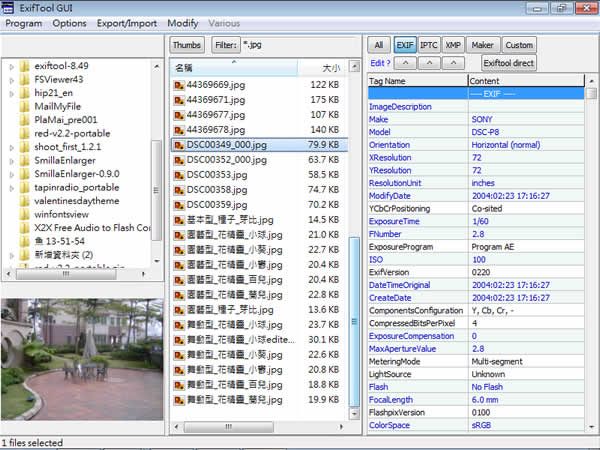The image size is (600, 450).
Task: Click file icon of 44369678.jpg
Action: point(179,130)
